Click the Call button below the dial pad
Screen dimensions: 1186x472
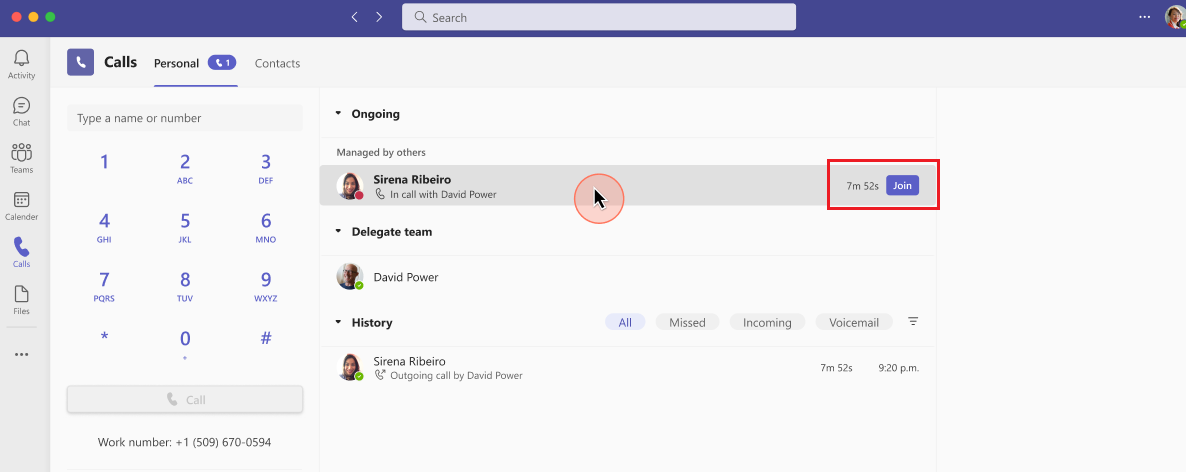tap(185, 399)
